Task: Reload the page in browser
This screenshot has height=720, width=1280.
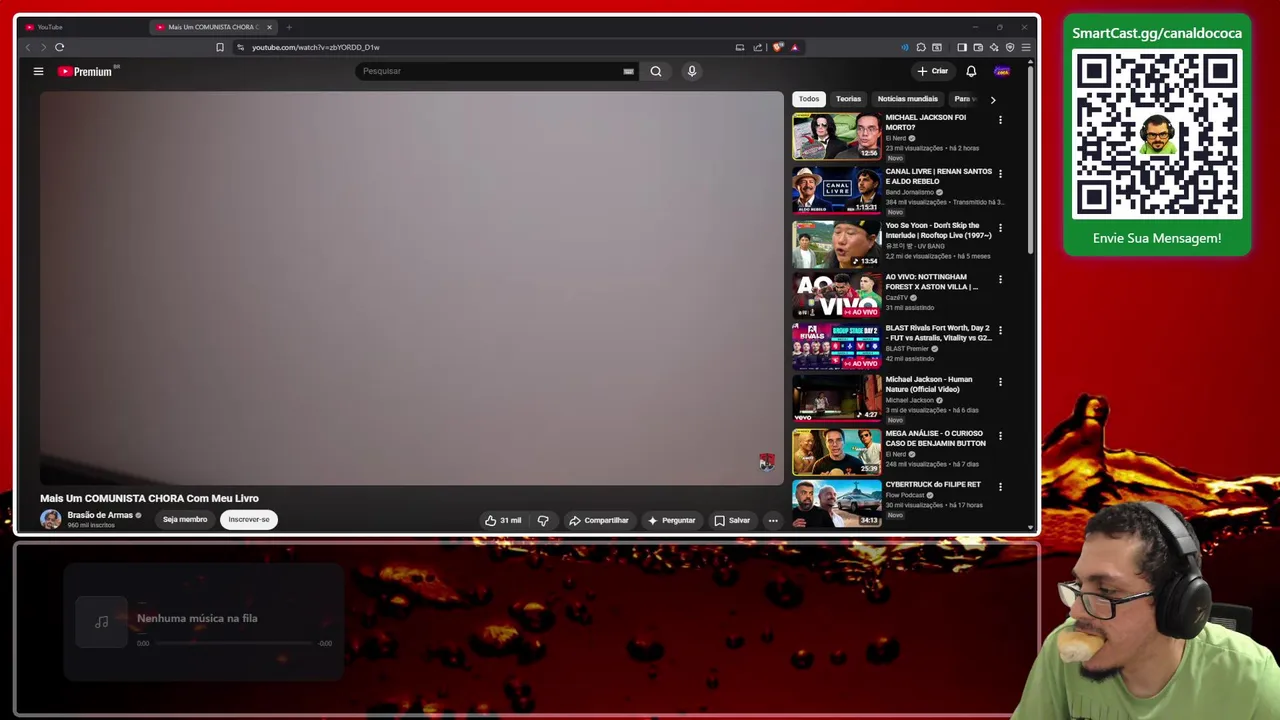Action: click(59, 47)
